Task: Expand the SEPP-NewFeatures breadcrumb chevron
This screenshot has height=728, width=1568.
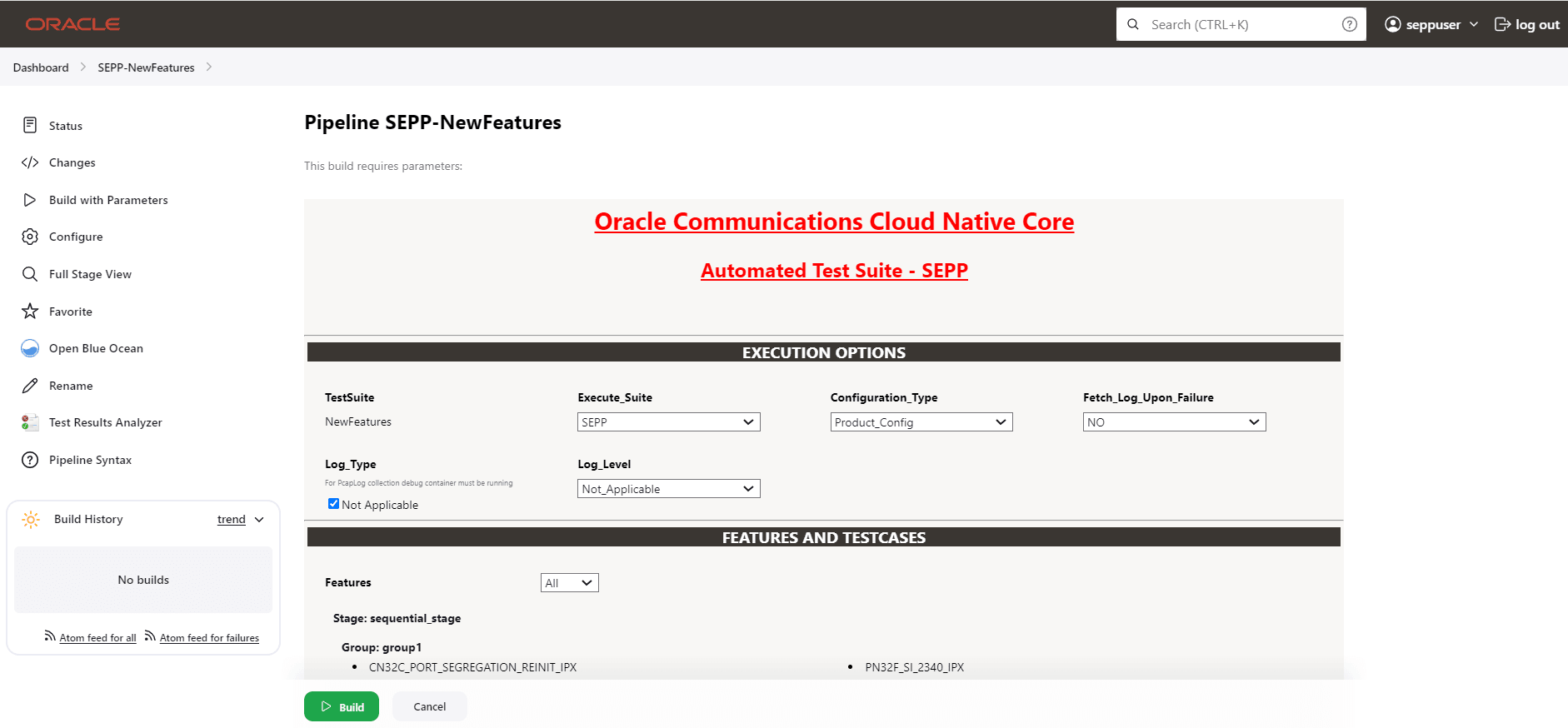Action: tap(209, 67)
